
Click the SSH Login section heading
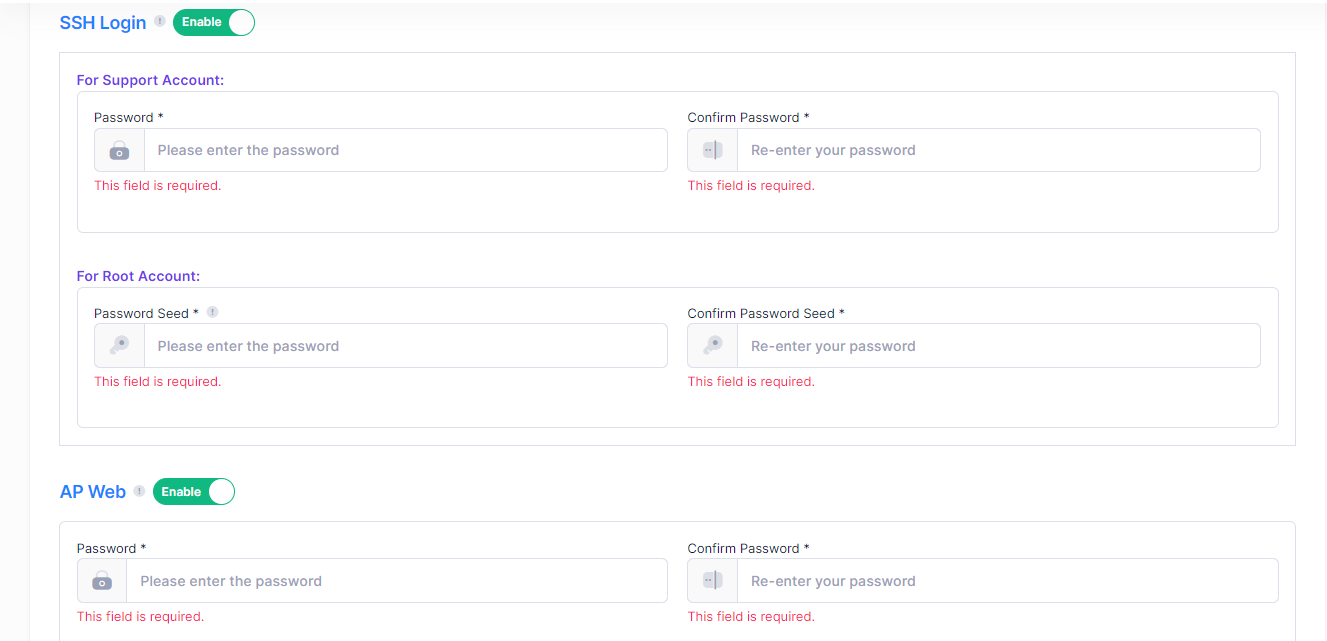pyautogui.click(x=103, y=22)
